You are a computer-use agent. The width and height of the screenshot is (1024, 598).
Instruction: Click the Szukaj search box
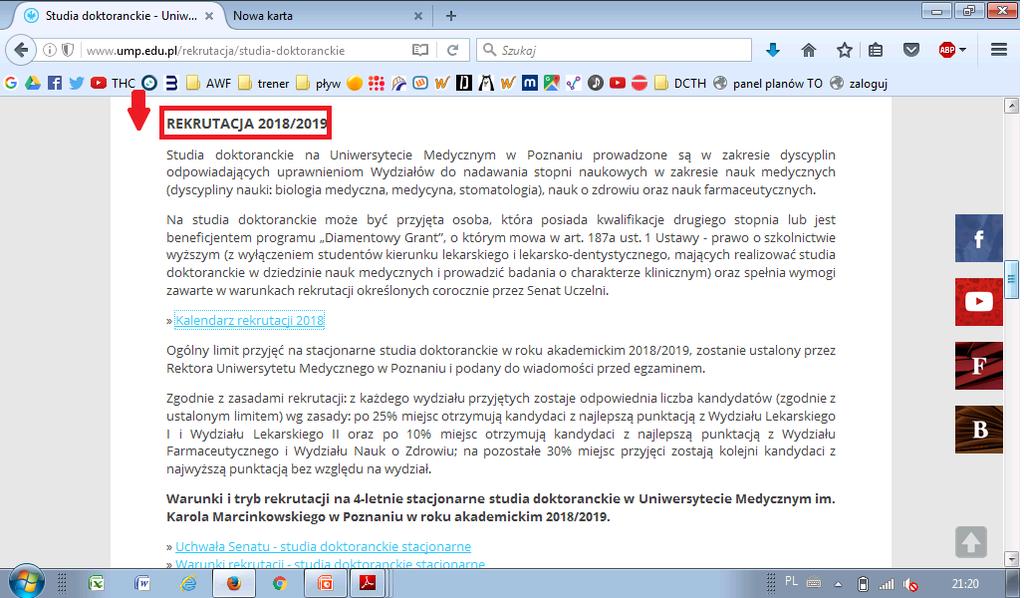click(x=614, y=50)
